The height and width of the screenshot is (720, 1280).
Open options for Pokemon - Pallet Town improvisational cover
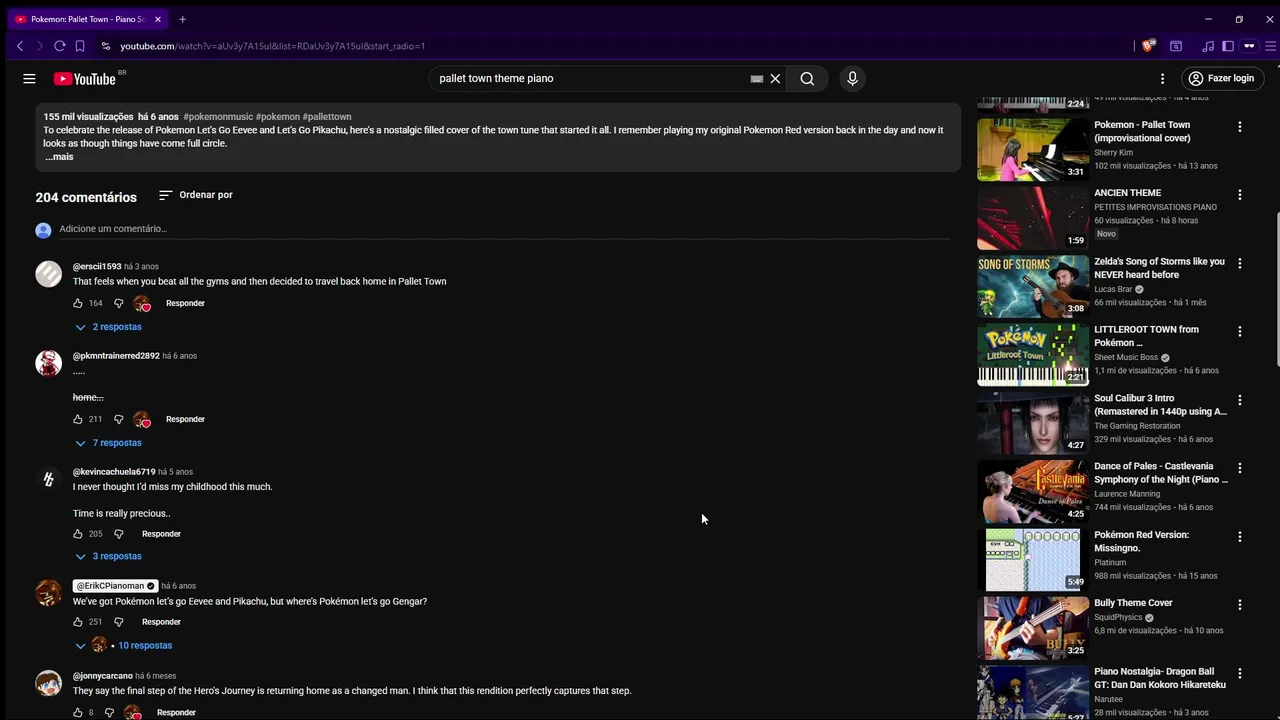point(1239,127)
